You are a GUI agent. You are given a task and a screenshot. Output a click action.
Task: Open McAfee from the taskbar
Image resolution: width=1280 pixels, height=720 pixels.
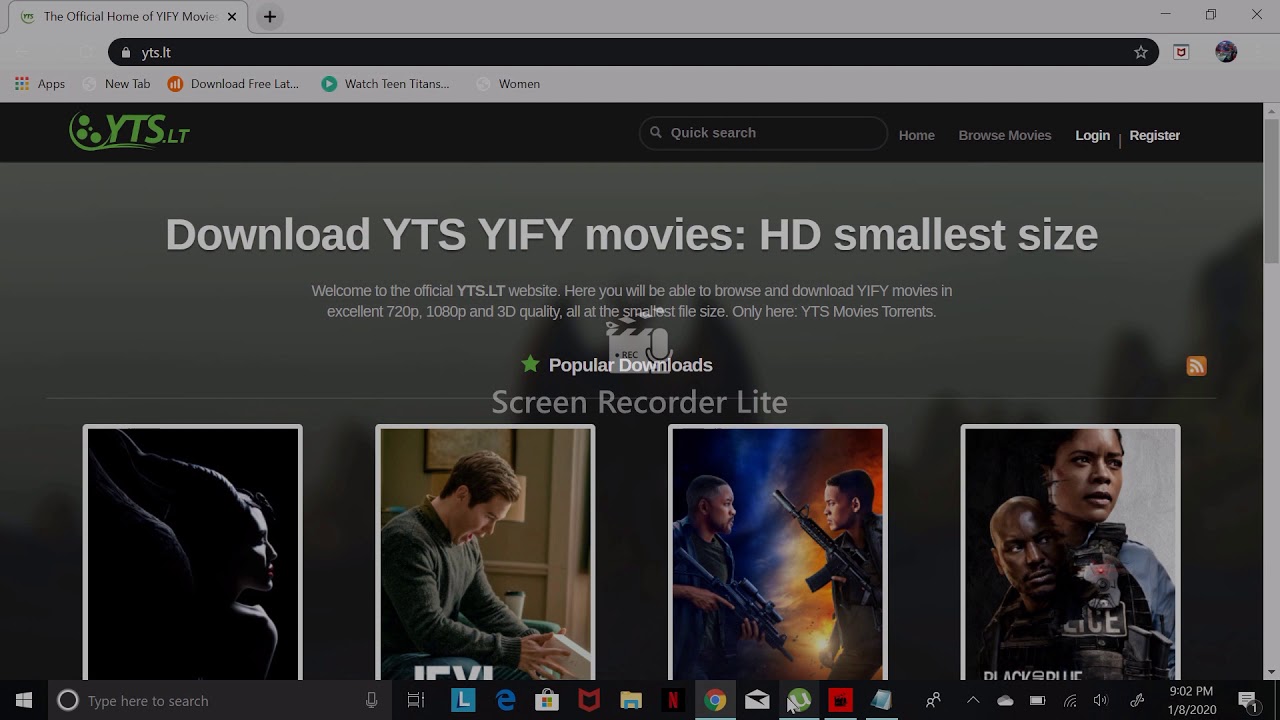click(x=589, y=701)
